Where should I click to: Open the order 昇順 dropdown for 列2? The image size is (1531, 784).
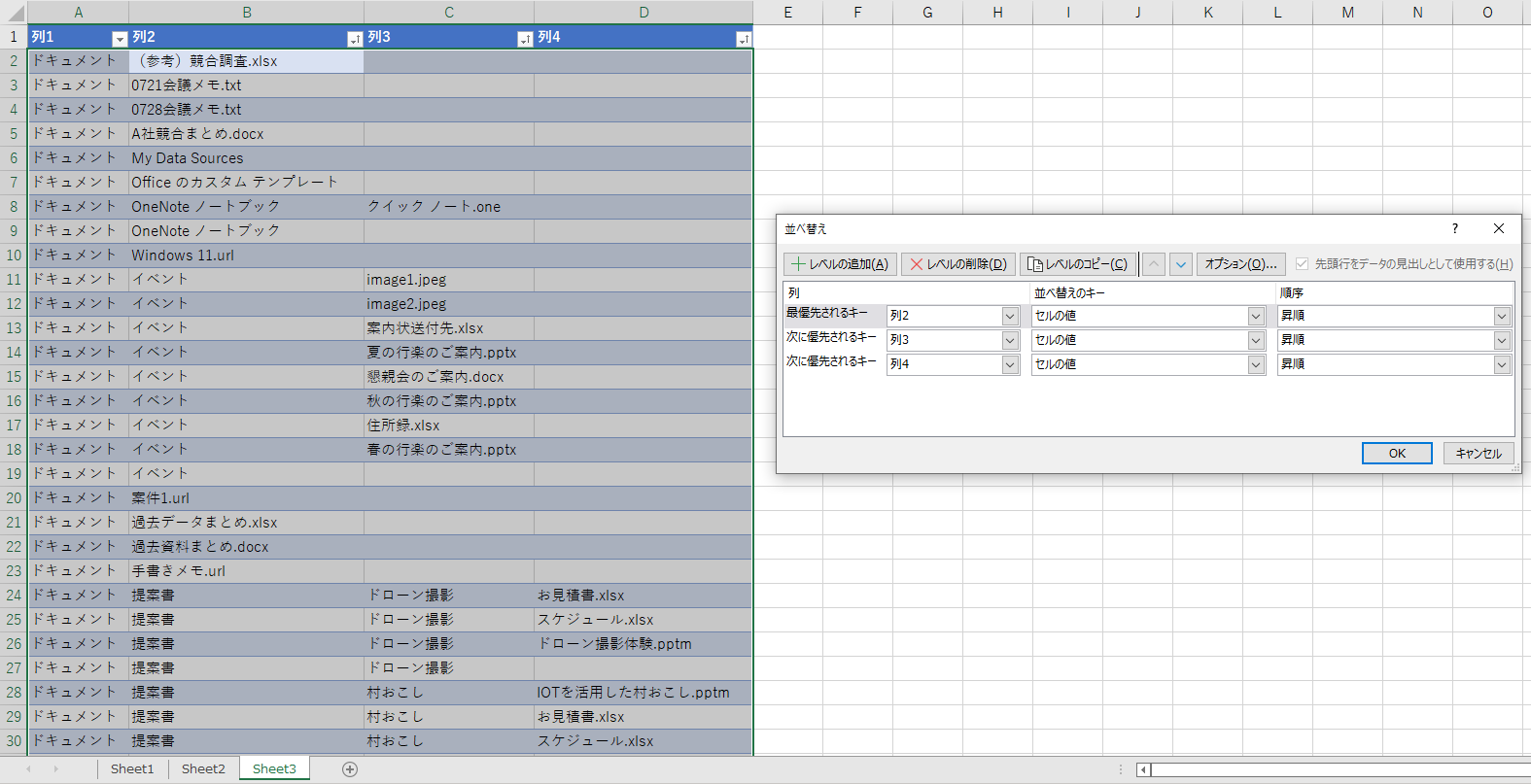(x=1502, y=316)
